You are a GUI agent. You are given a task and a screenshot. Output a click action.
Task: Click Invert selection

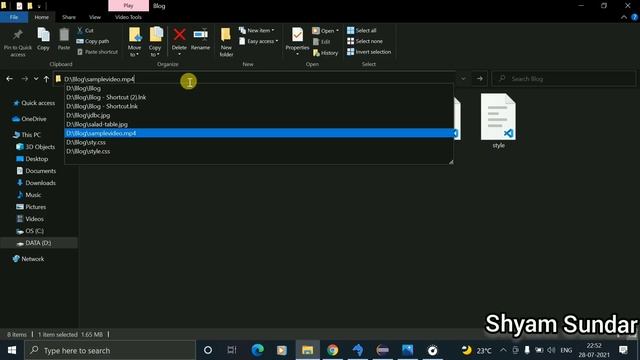(369, 52)
